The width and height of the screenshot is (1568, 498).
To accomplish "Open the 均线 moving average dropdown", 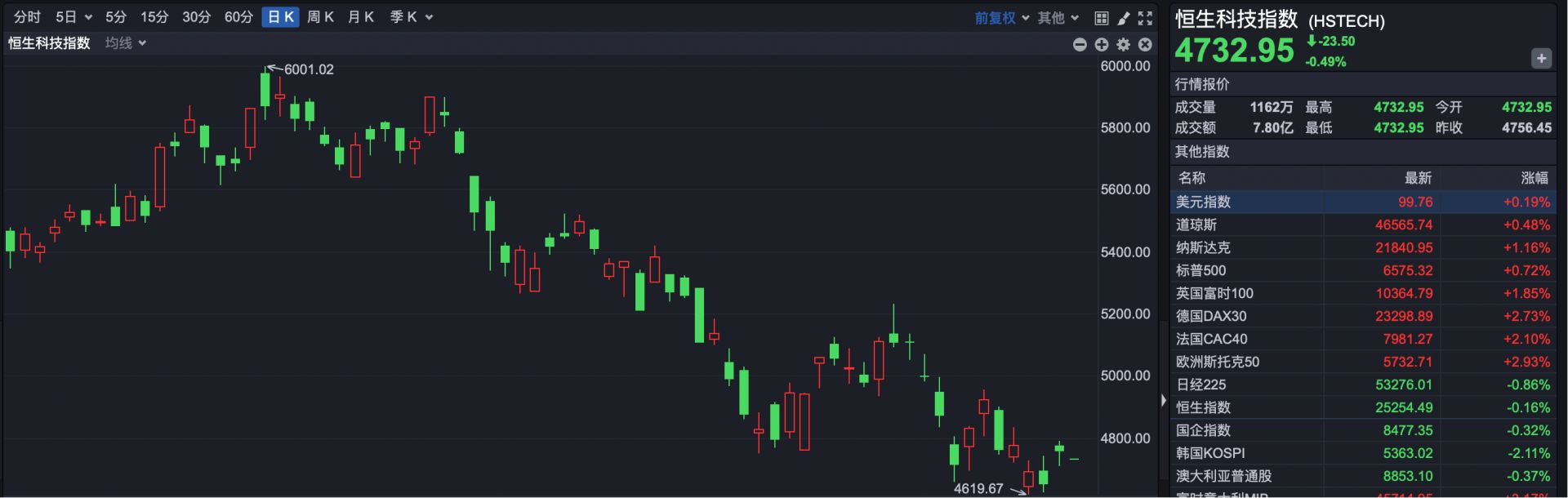I will point(126,43).
